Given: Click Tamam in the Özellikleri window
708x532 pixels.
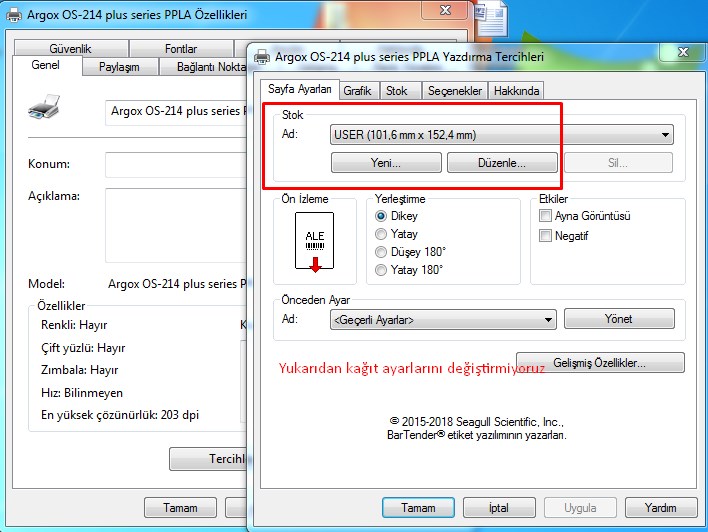Looking at the screenshot, I should point(180,508).
